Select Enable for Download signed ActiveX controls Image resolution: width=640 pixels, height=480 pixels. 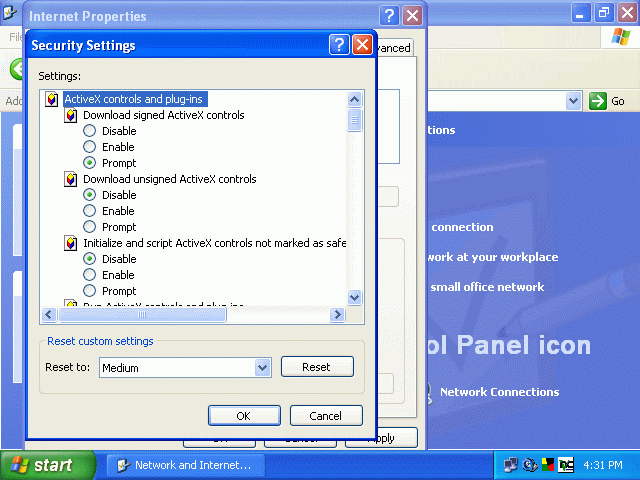click(89, 147)
